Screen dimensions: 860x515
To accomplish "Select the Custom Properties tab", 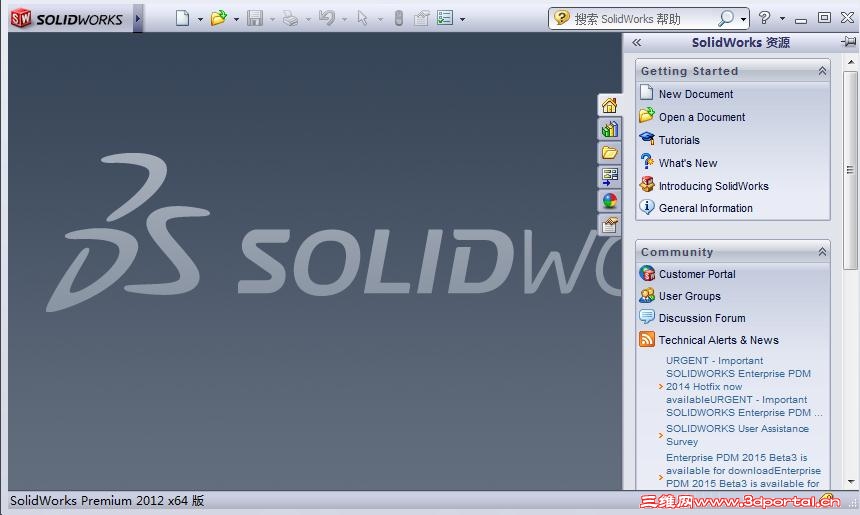I will (x=609, y=225).
